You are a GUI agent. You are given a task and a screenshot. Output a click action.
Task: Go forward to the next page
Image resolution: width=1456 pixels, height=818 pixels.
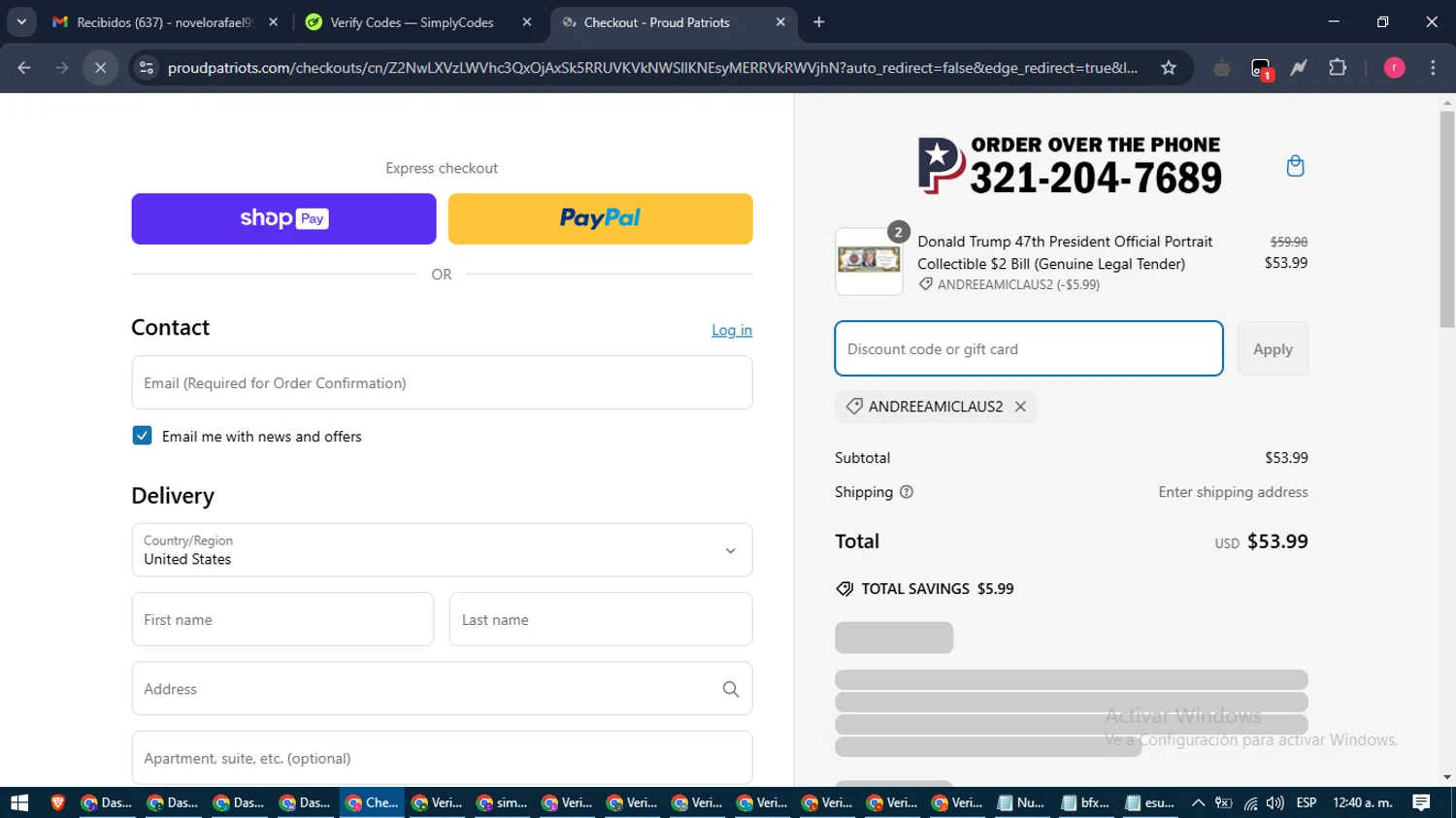point(62,68)
